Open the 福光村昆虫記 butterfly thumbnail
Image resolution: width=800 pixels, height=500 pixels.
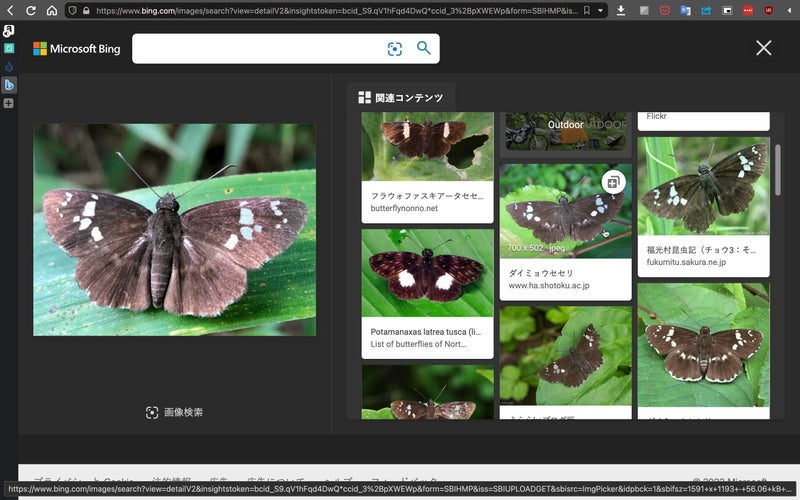click(704, 186)
